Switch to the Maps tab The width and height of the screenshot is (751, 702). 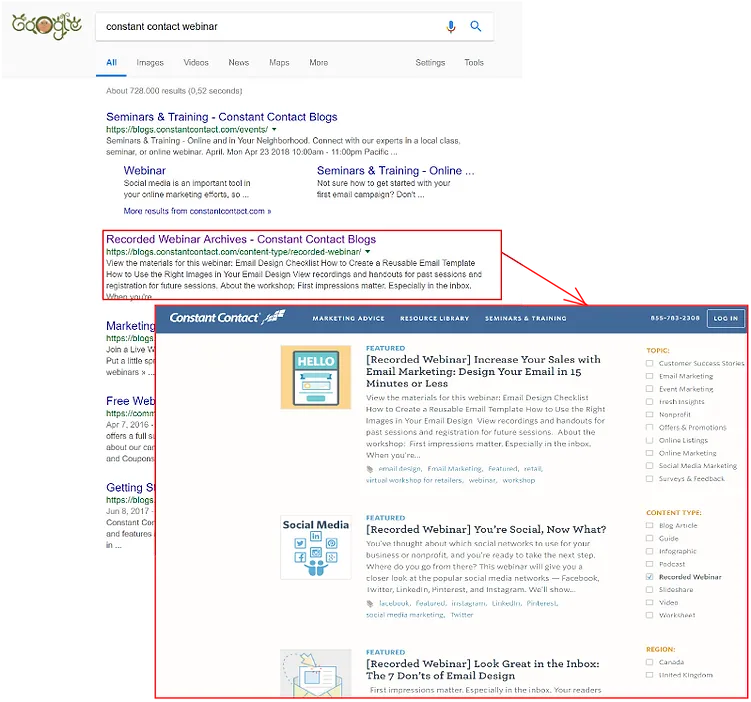pyautogui.click(x=279, y=63)
